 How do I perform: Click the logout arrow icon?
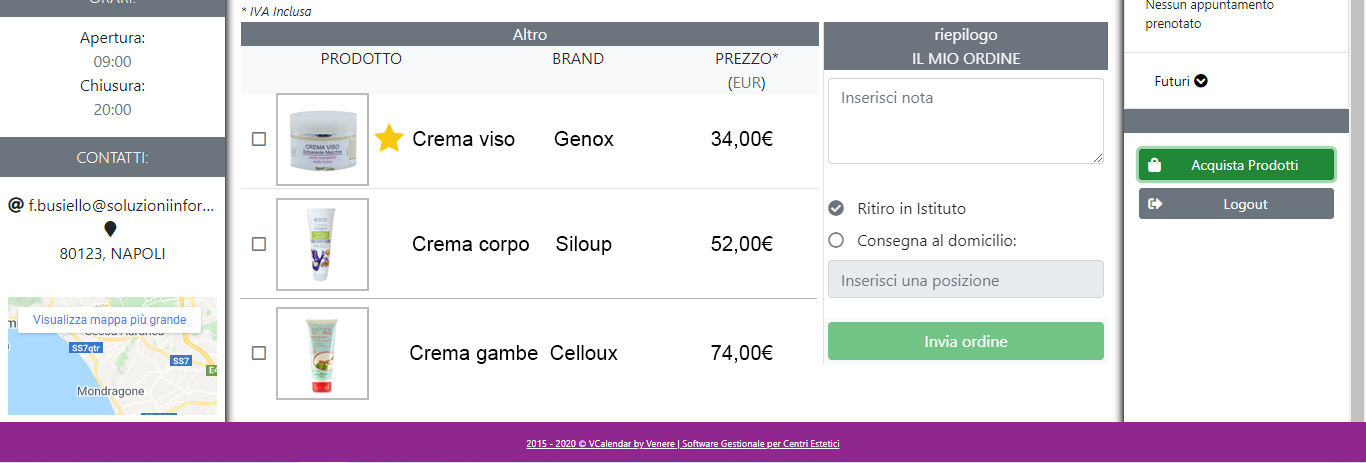pos(1155,204)
